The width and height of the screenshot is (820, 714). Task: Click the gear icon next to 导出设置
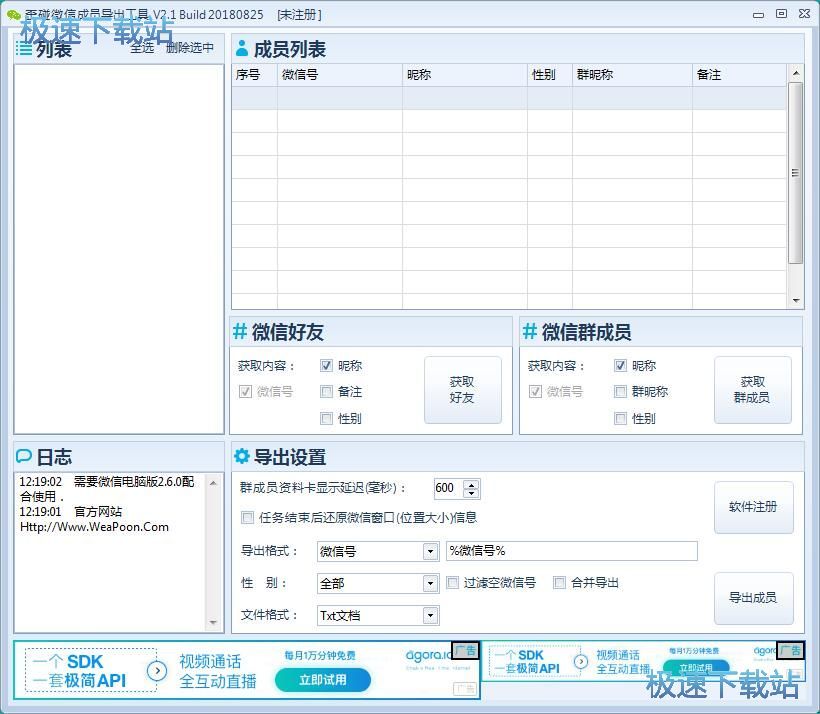click(x=242, y=456)
